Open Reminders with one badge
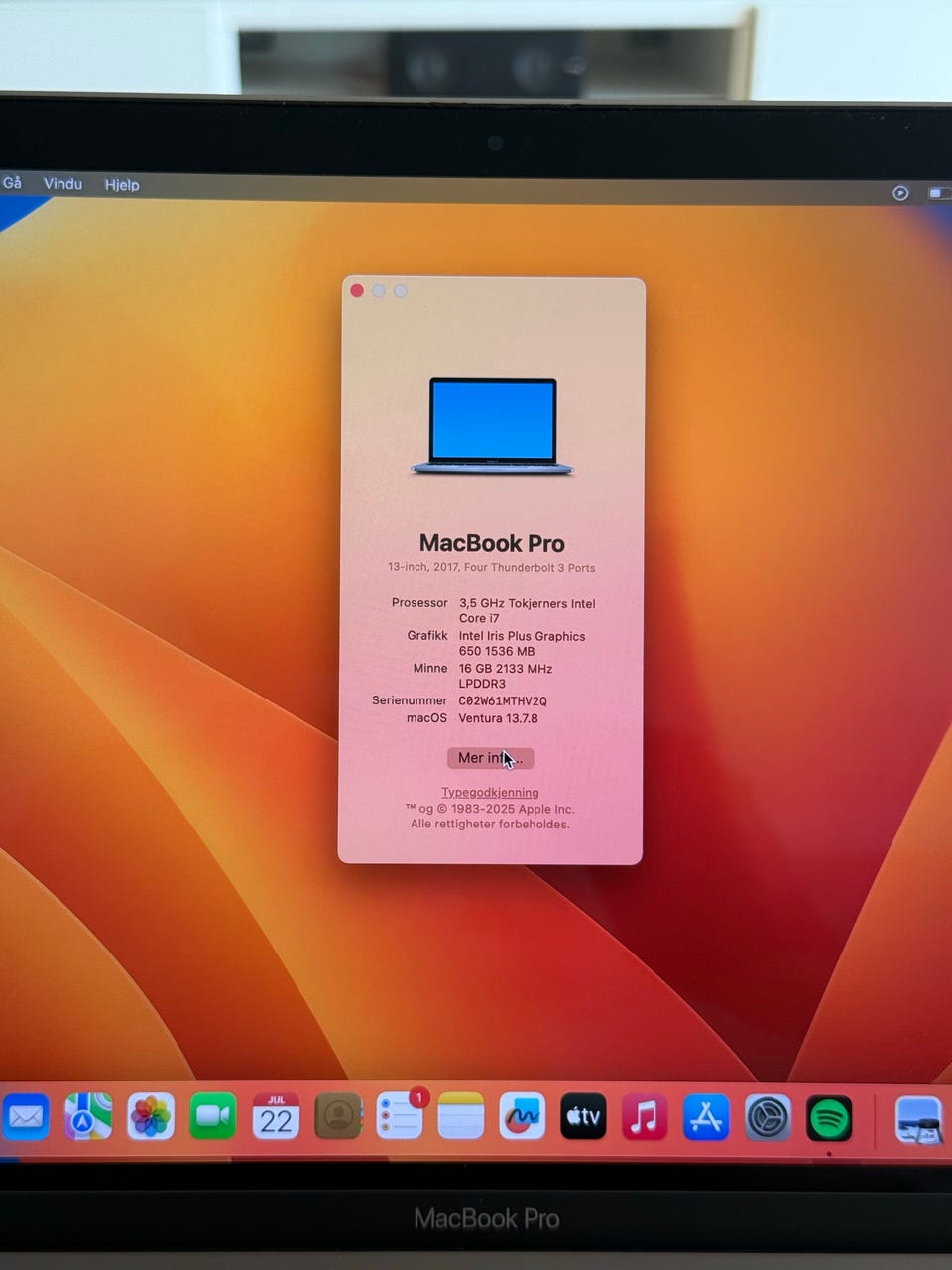The height and width of the screenshot is (1270, 952). click(x=401, y=1115)
